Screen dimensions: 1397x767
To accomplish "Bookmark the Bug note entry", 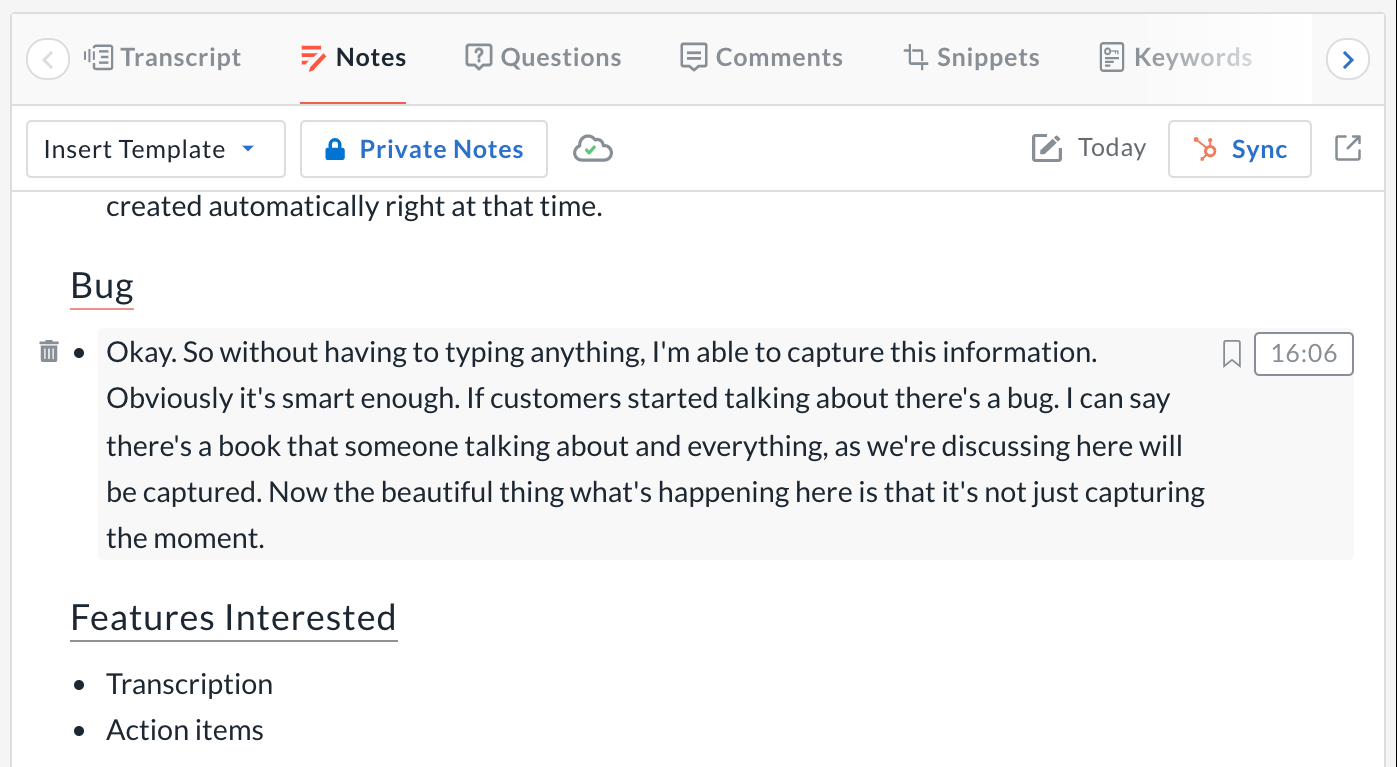I will [1232, 354].
